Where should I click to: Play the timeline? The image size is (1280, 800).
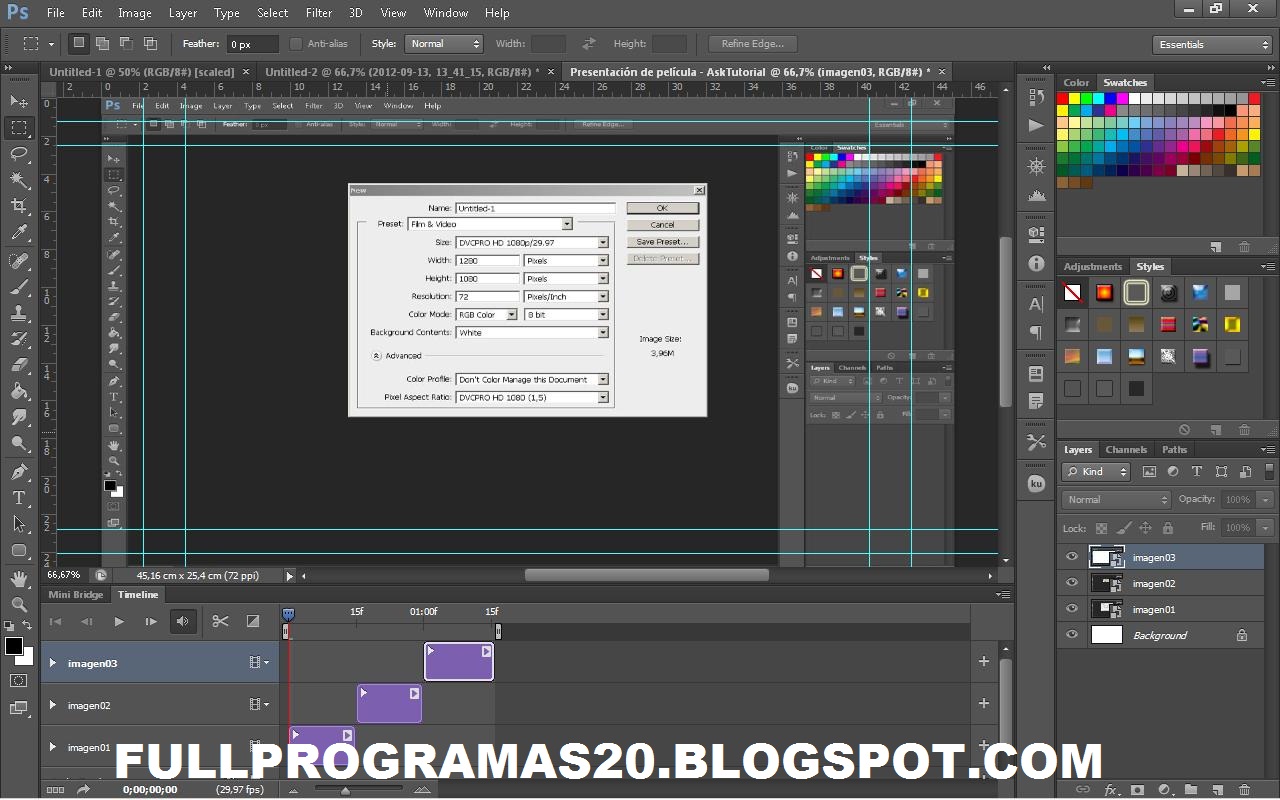point(119,621)
